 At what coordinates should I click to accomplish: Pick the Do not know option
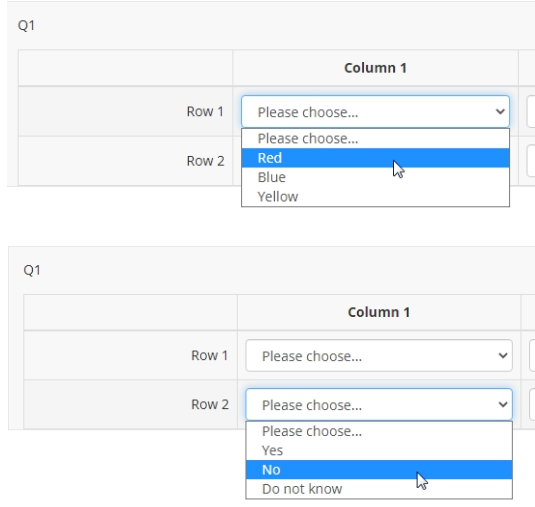click(x=379, y=489)
